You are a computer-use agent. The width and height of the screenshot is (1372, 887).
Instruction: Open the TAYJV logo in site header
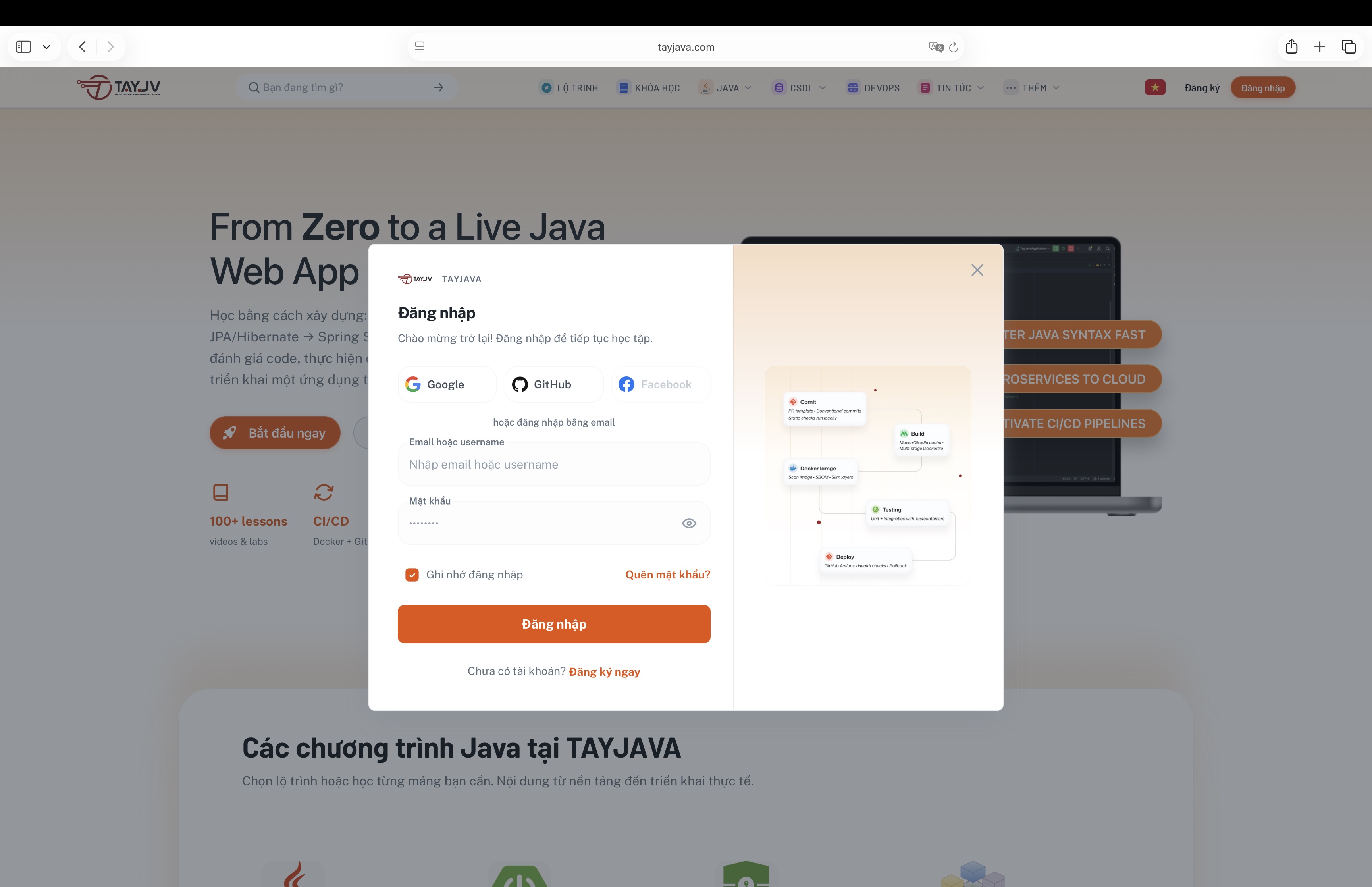pyautogui.click(x=119, y=87)
